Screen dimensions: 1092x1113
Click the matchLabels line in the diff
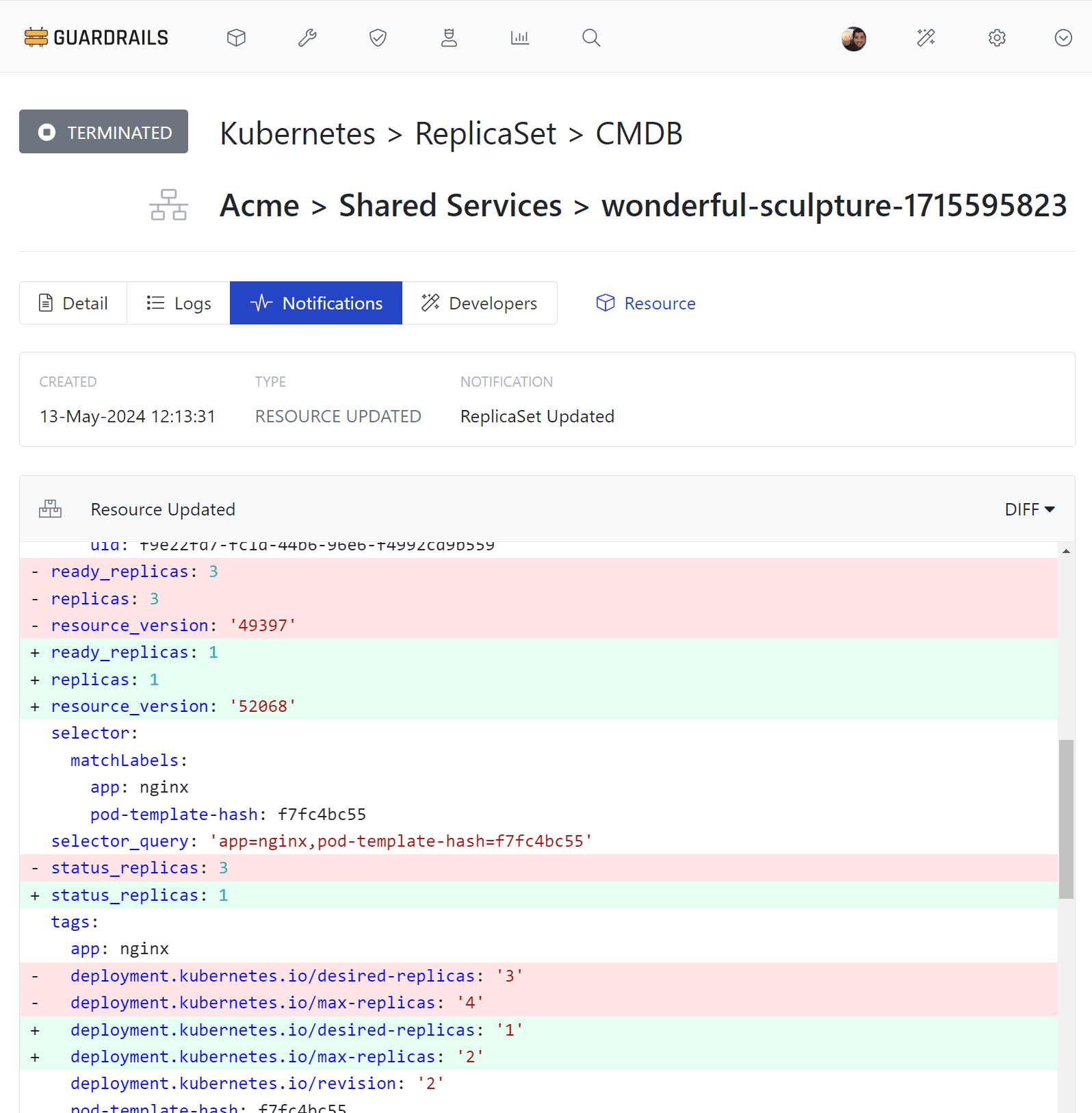coord(538,760)
